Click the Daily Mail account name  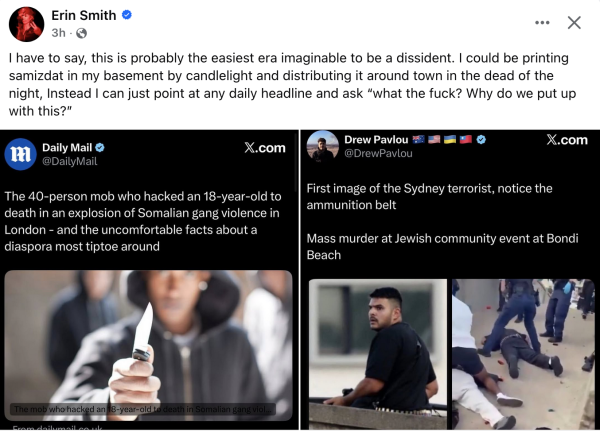[x=67, y=147]
